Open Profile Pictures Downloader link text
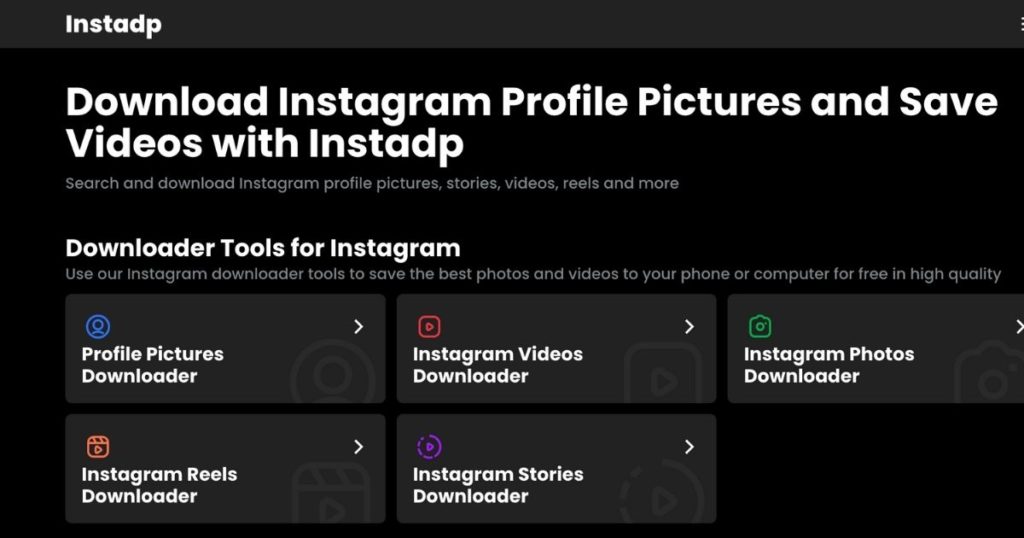 (152, 365)
